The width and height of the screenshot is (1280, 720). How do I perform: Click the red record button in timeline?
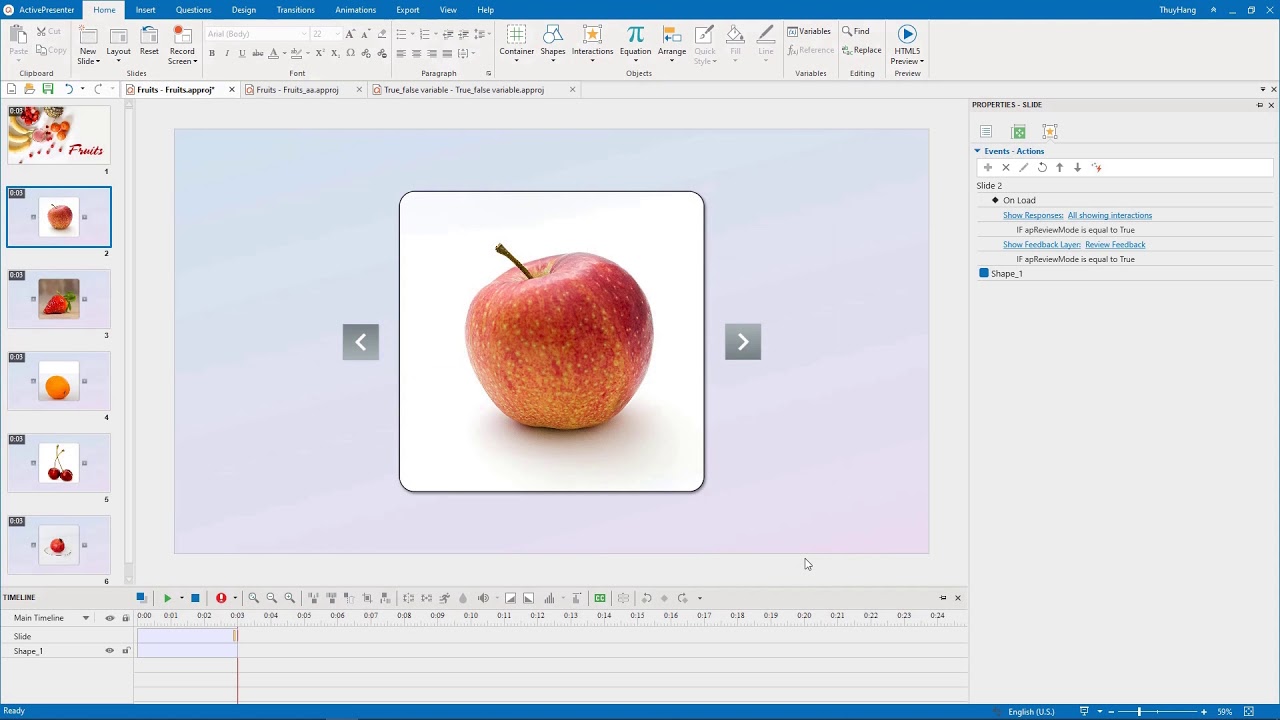pos(221,598)
